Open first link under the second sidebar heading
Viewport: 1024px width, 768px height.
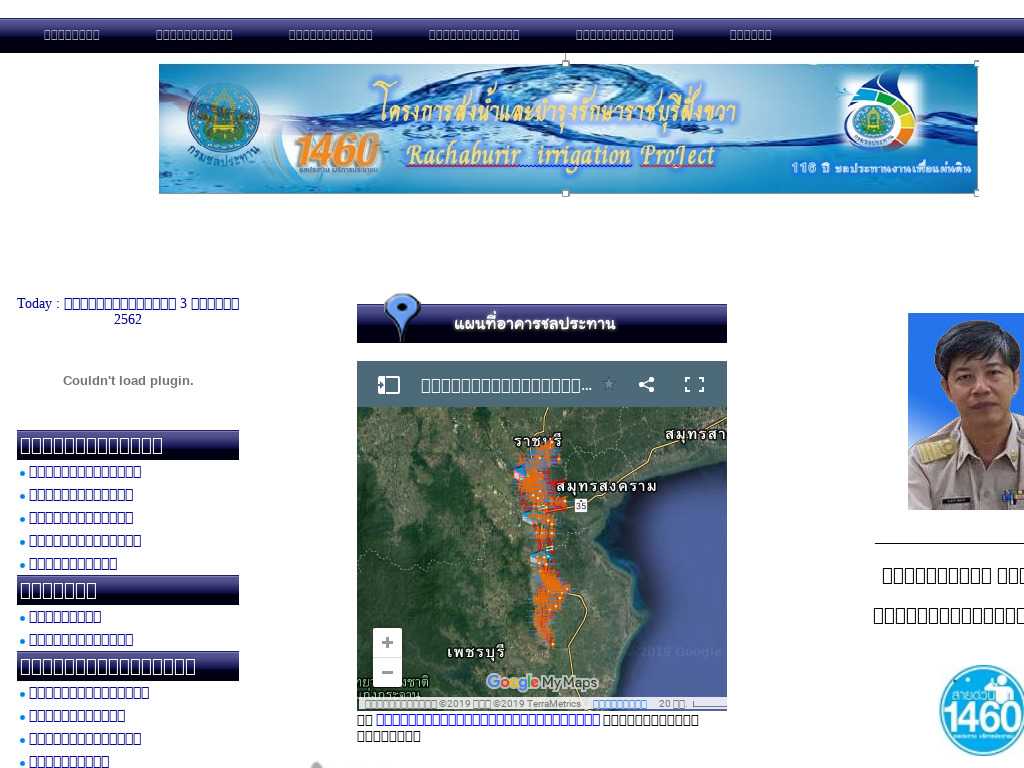pos(65,616)
